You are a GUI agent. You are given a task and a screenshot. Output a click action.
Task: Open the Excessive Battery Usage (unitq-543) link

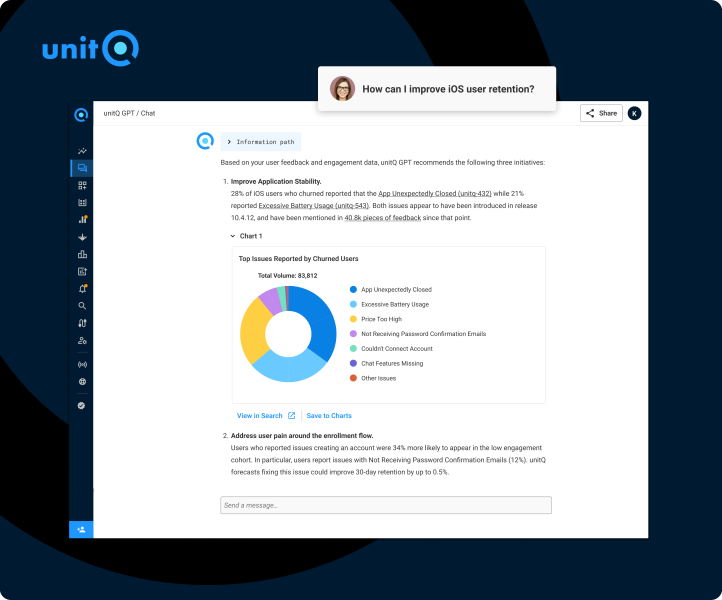[x=314, y=205]
